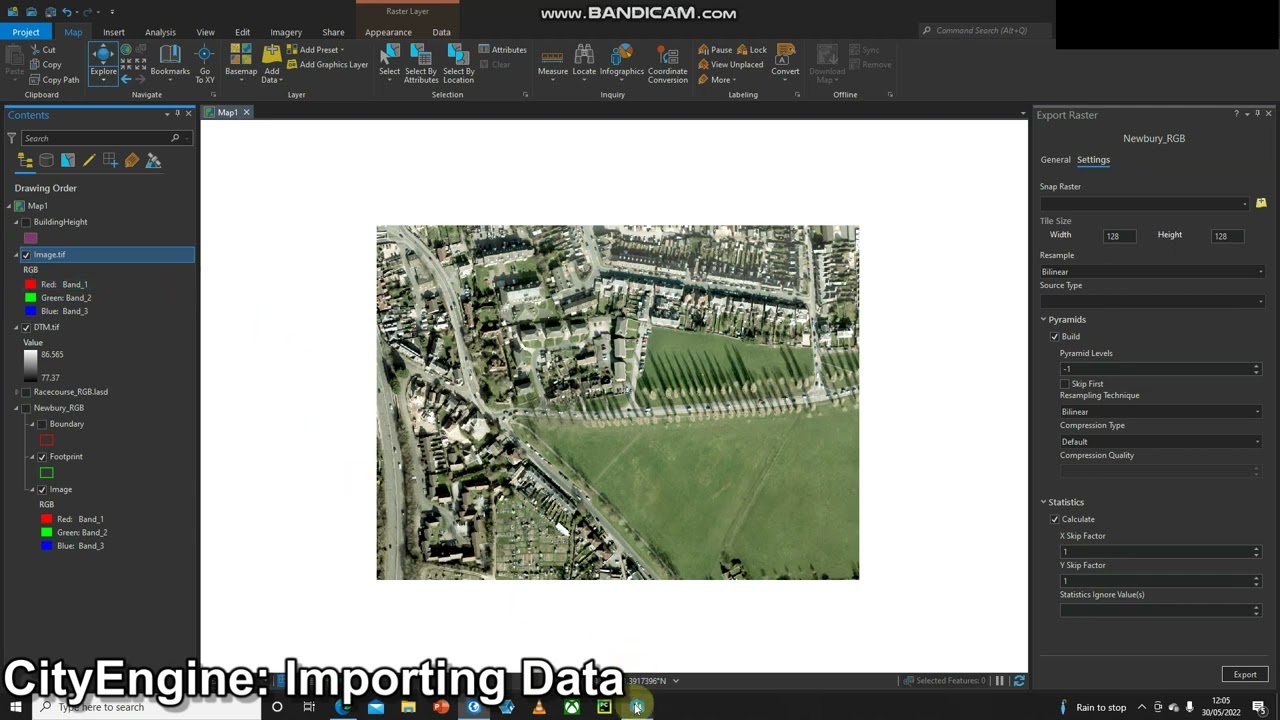The width and height of the screenshot is (1280, 720).
Task: Click the Add Data button
Action: click(x=271, y=63)
